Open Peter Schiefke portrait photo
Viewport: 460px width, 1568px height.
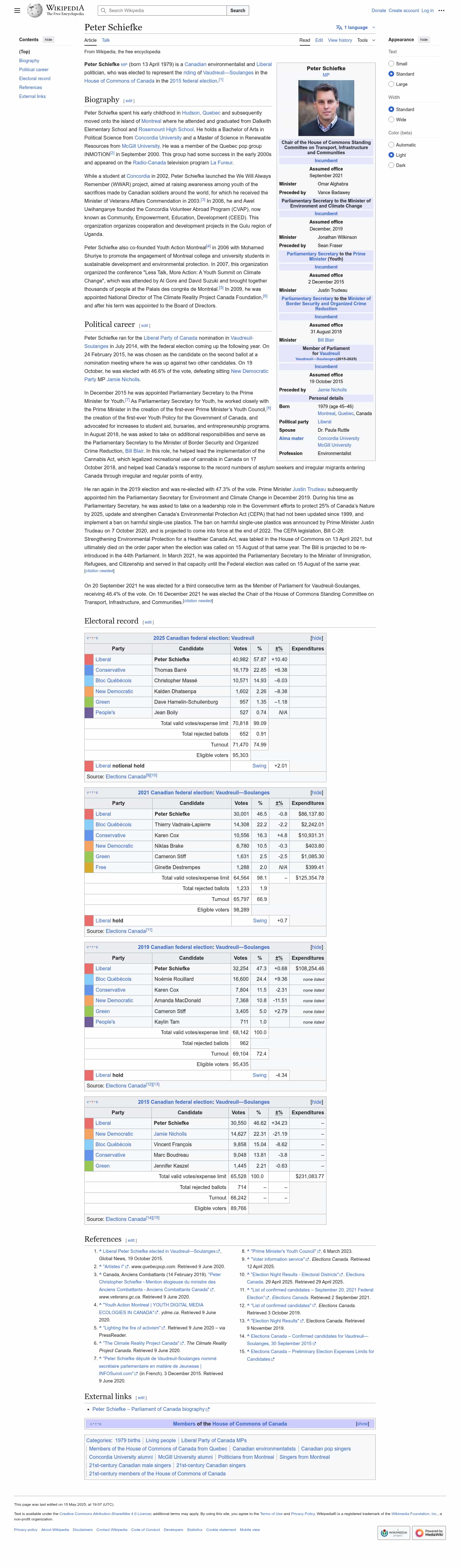click(325, 108)
